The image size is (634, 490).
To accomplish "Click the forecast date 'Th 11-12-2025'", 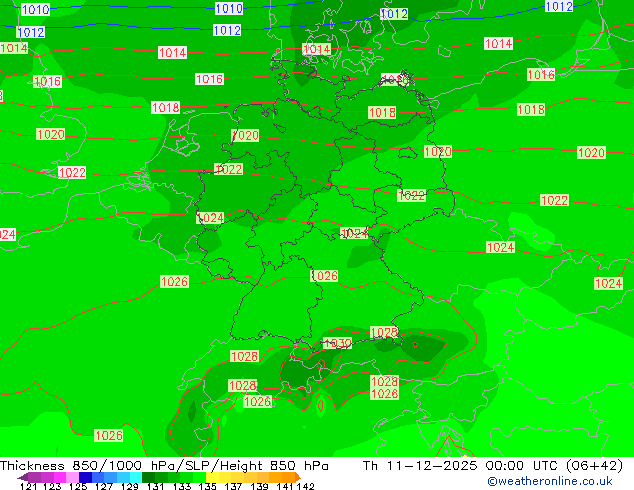I will 420,466.
